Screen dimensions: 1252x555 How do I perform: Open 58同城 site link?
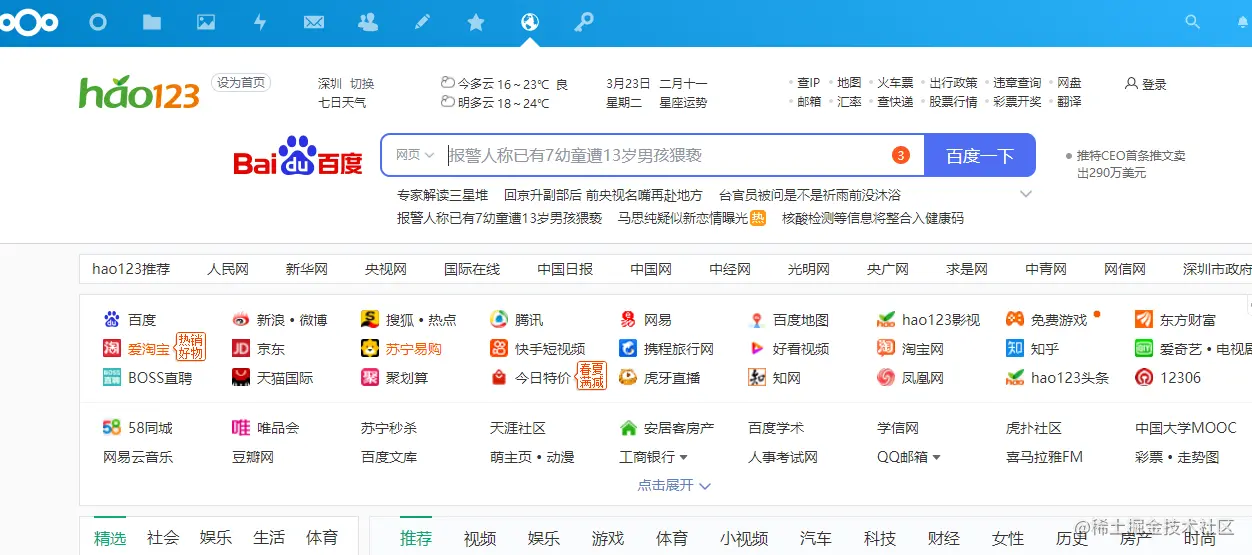(138, 428)
